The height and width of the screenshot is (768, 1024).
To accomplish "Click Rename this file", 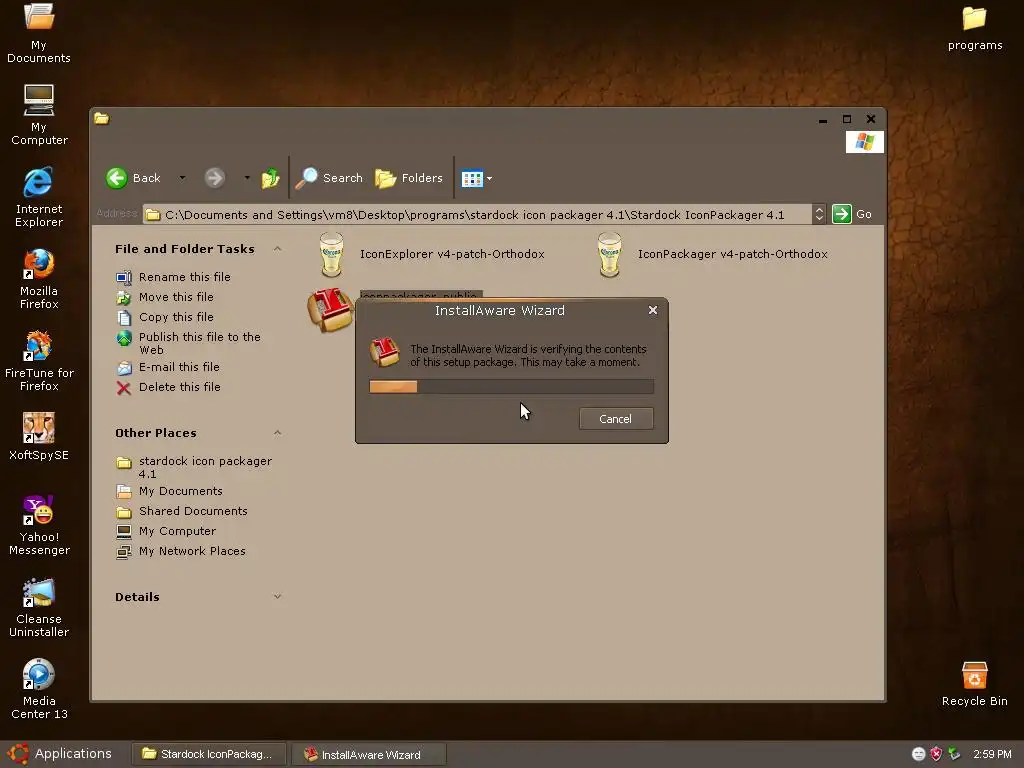I will click(x=174, y=277).
